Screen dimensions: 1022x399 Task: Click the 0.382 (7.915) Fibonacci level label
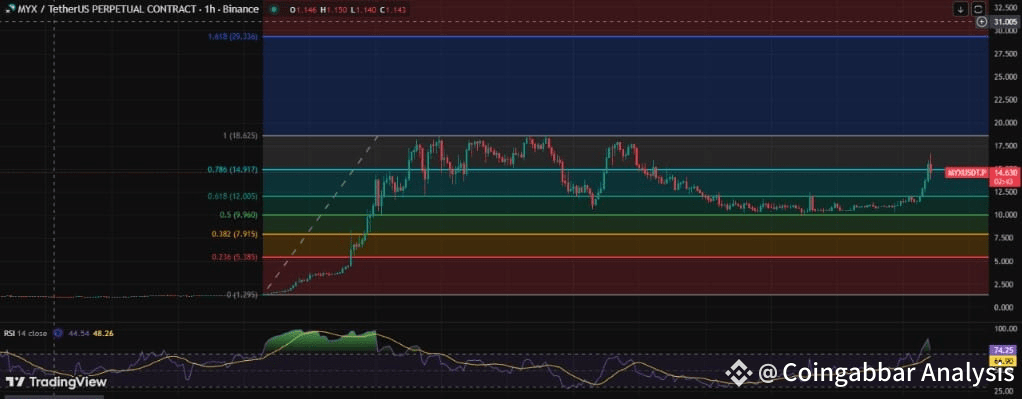pos(235,234)
